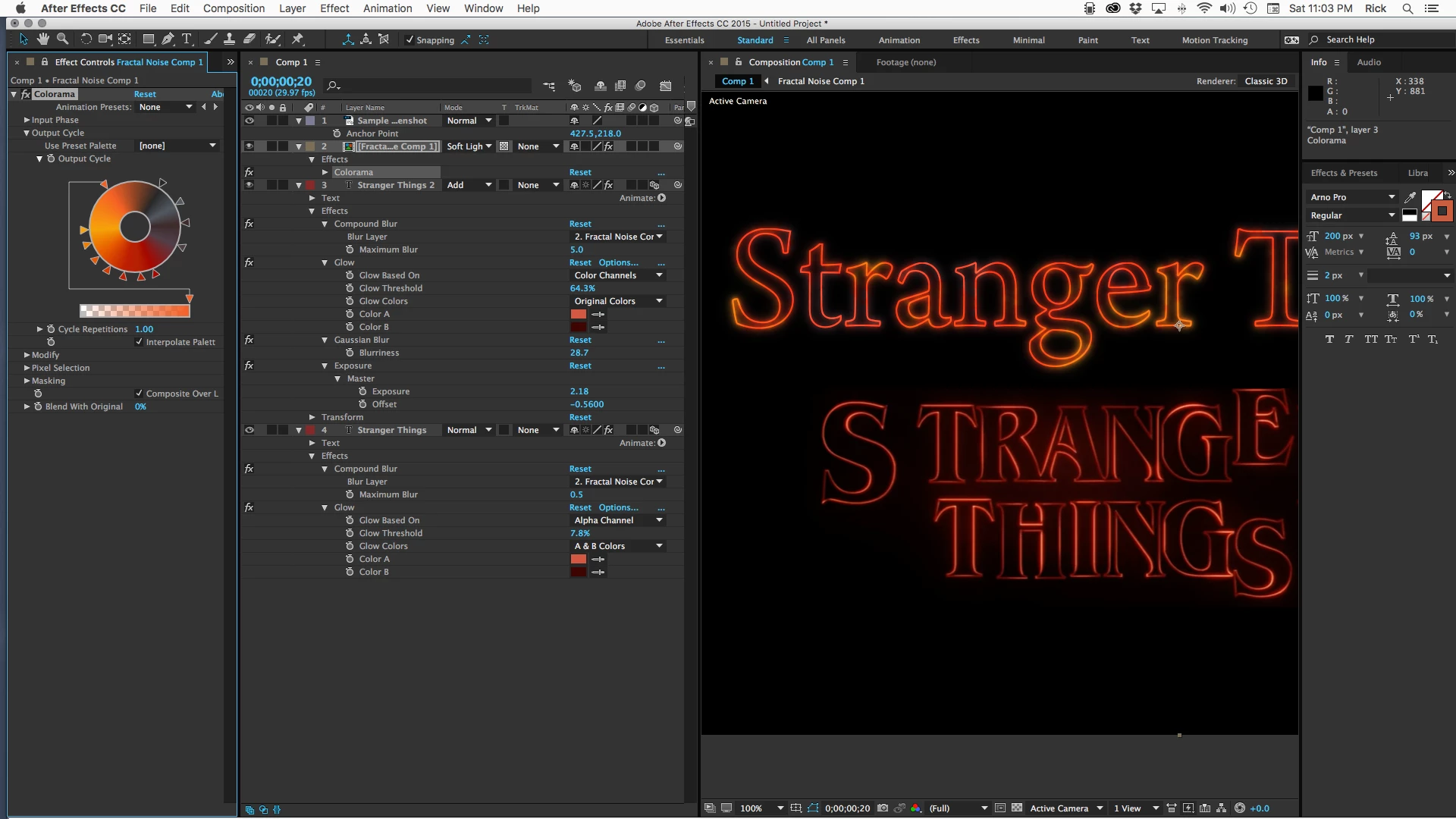This screenshot has height=819, width=1456.
Task: Click the timeline layer search field
Action: click(x=432, y=86)
